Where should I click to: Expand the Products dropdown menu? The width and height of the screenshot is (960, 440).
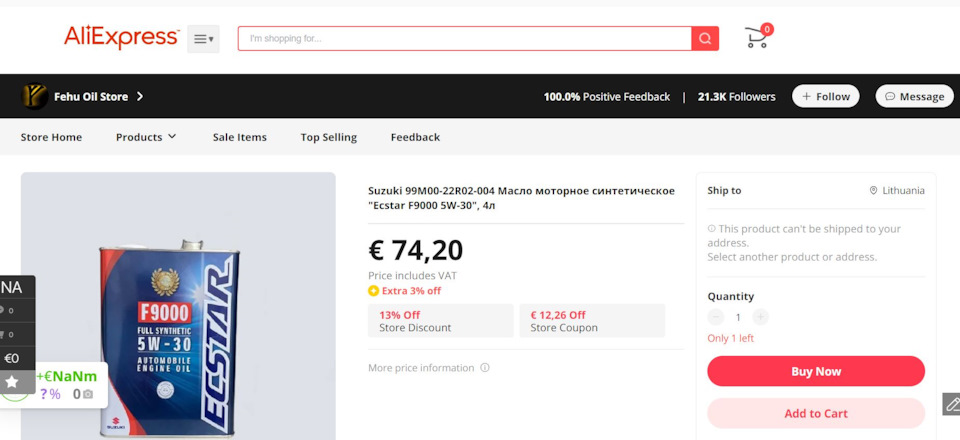146,137
